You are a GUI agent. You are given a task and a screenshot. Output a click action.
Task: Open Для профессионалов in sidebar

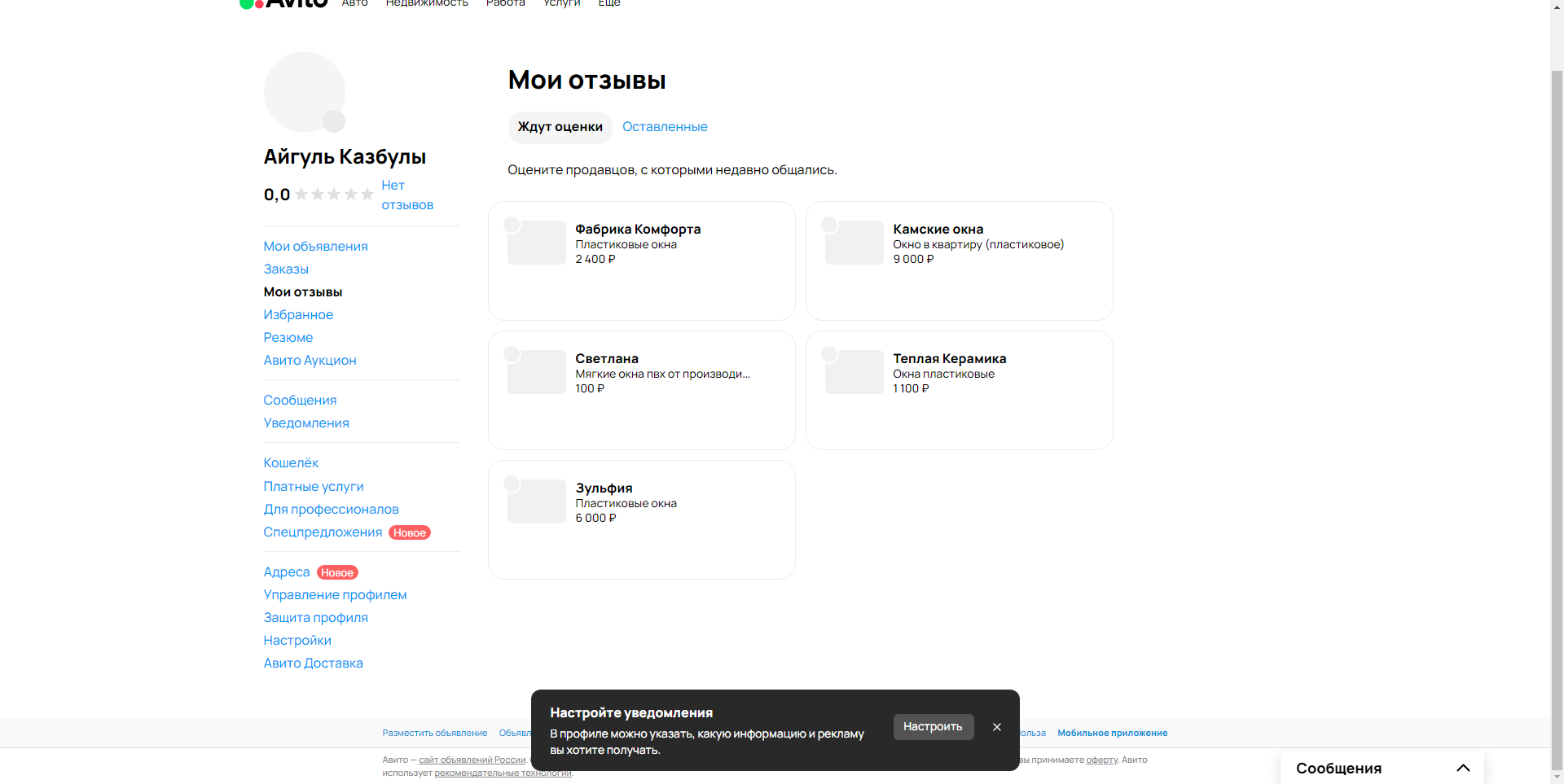tap(331, 510)
